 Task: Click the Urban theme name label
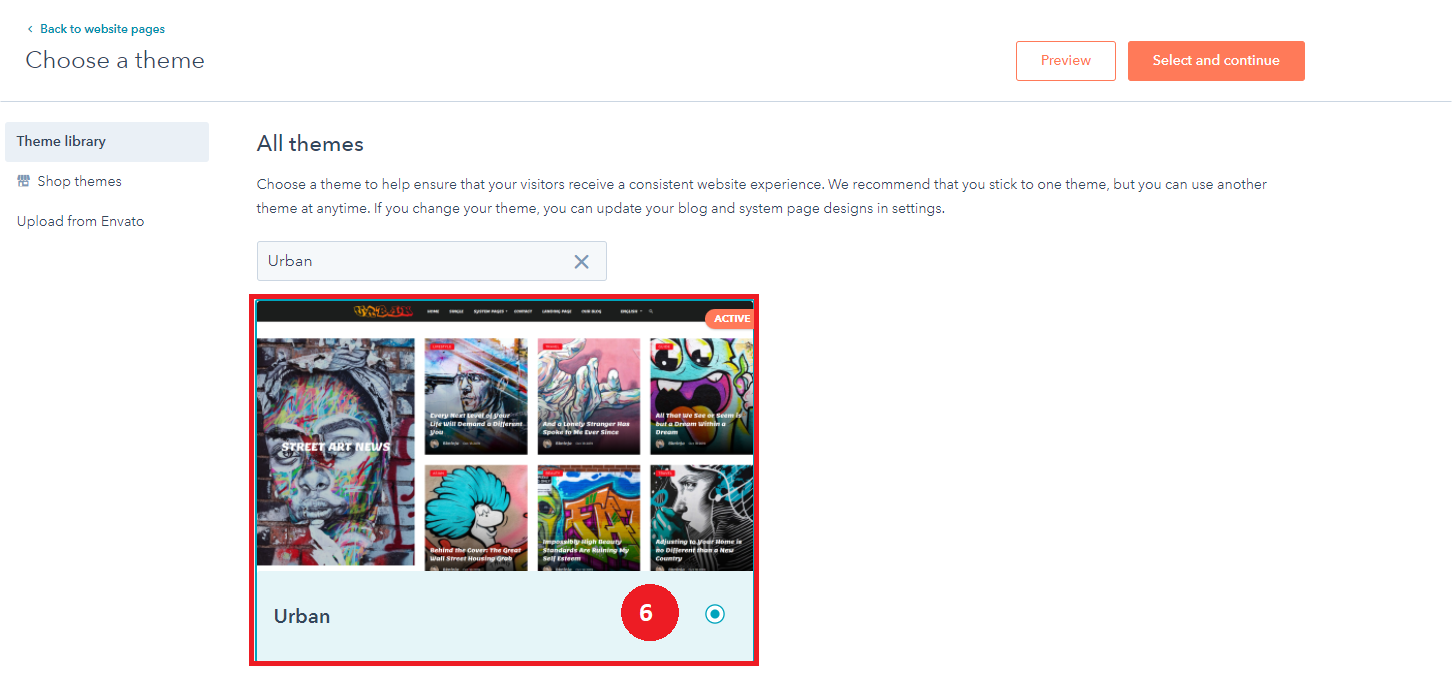click(302, 616)
